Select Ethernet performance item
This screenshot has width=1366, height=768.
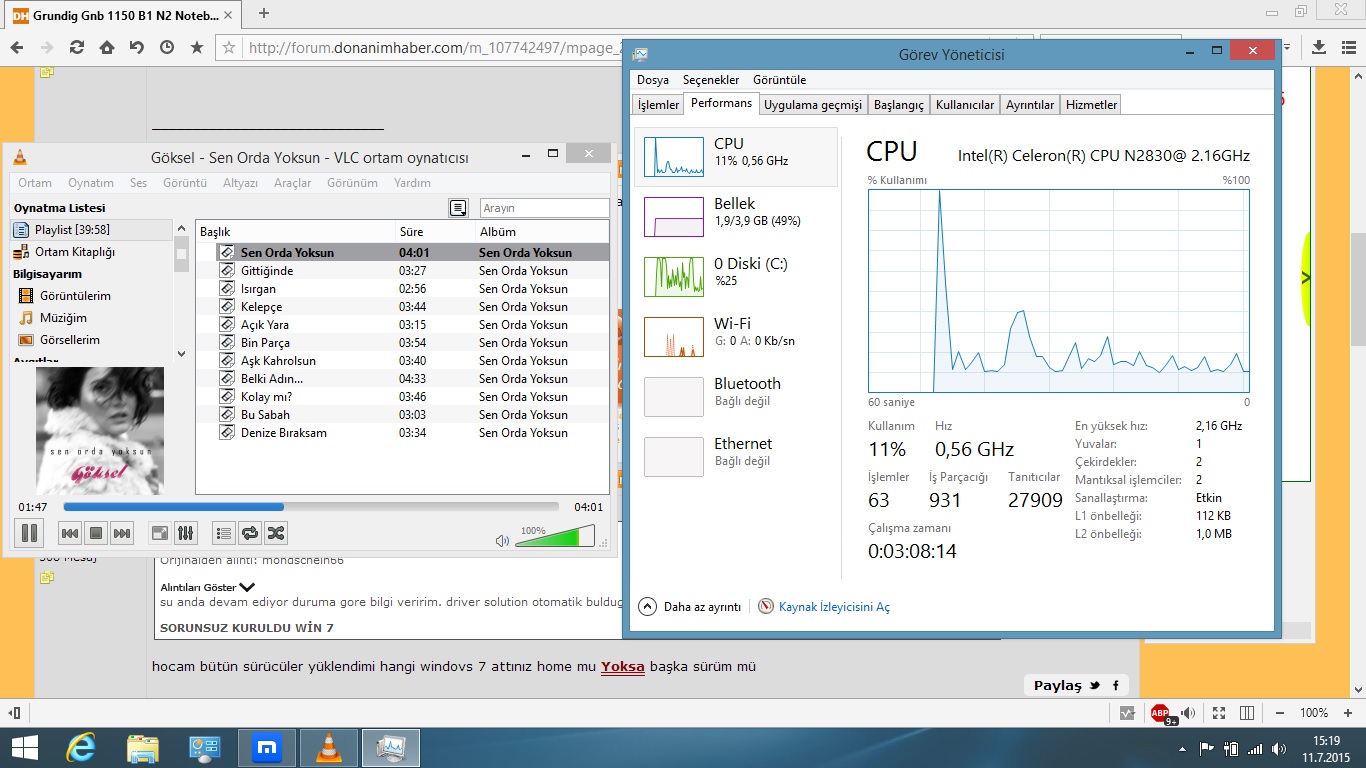coord(736,456)
